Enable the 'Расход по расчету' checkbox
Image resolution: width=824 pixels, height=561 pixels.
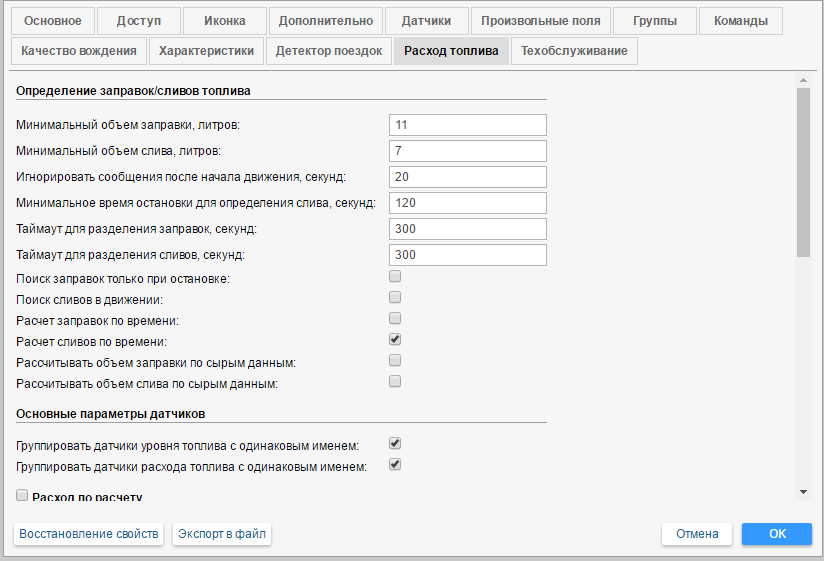tap(23, 495)
